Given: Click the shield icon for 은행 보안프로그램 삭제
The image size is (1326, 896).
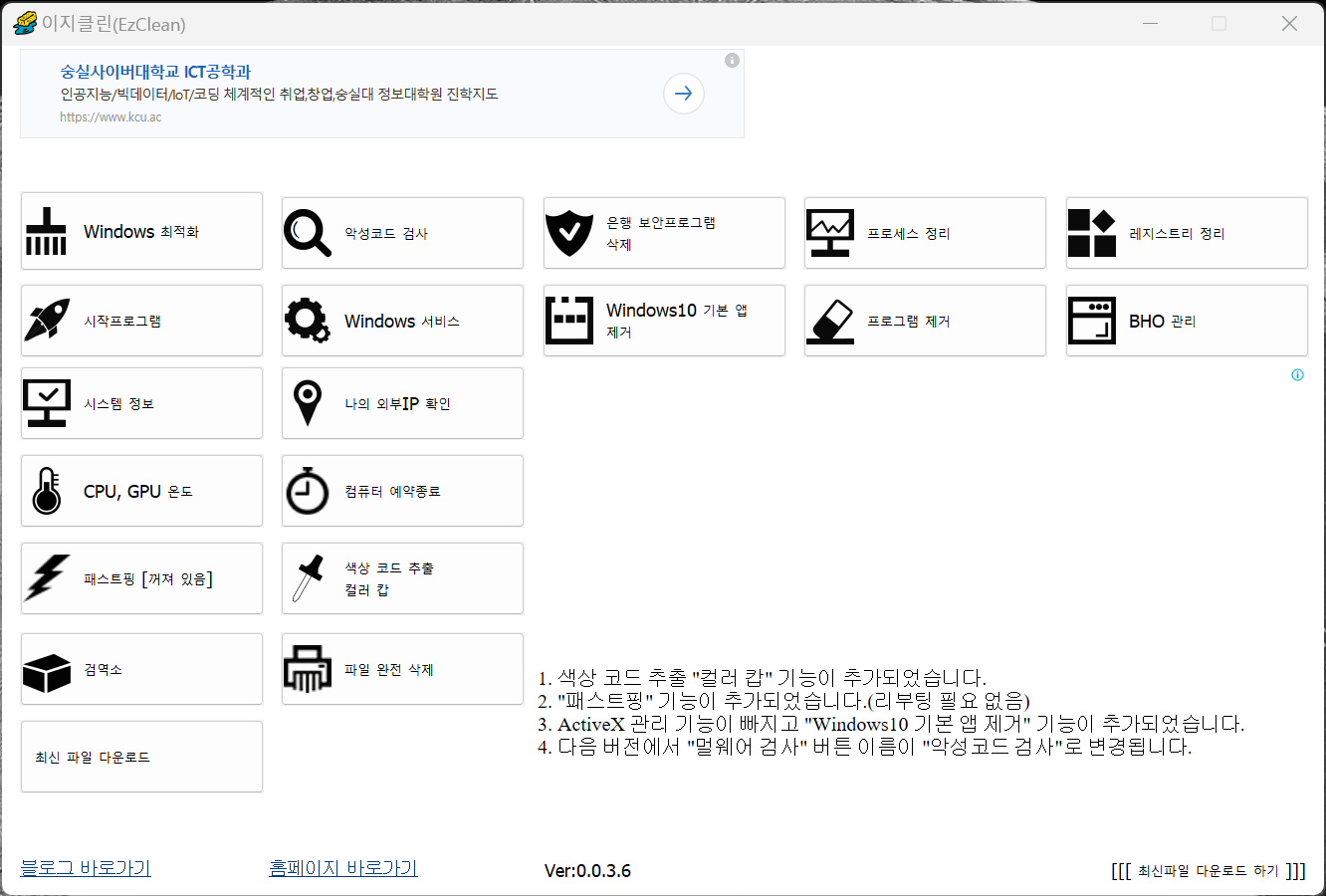Looking at the screenshot, I should coord(569,233).
